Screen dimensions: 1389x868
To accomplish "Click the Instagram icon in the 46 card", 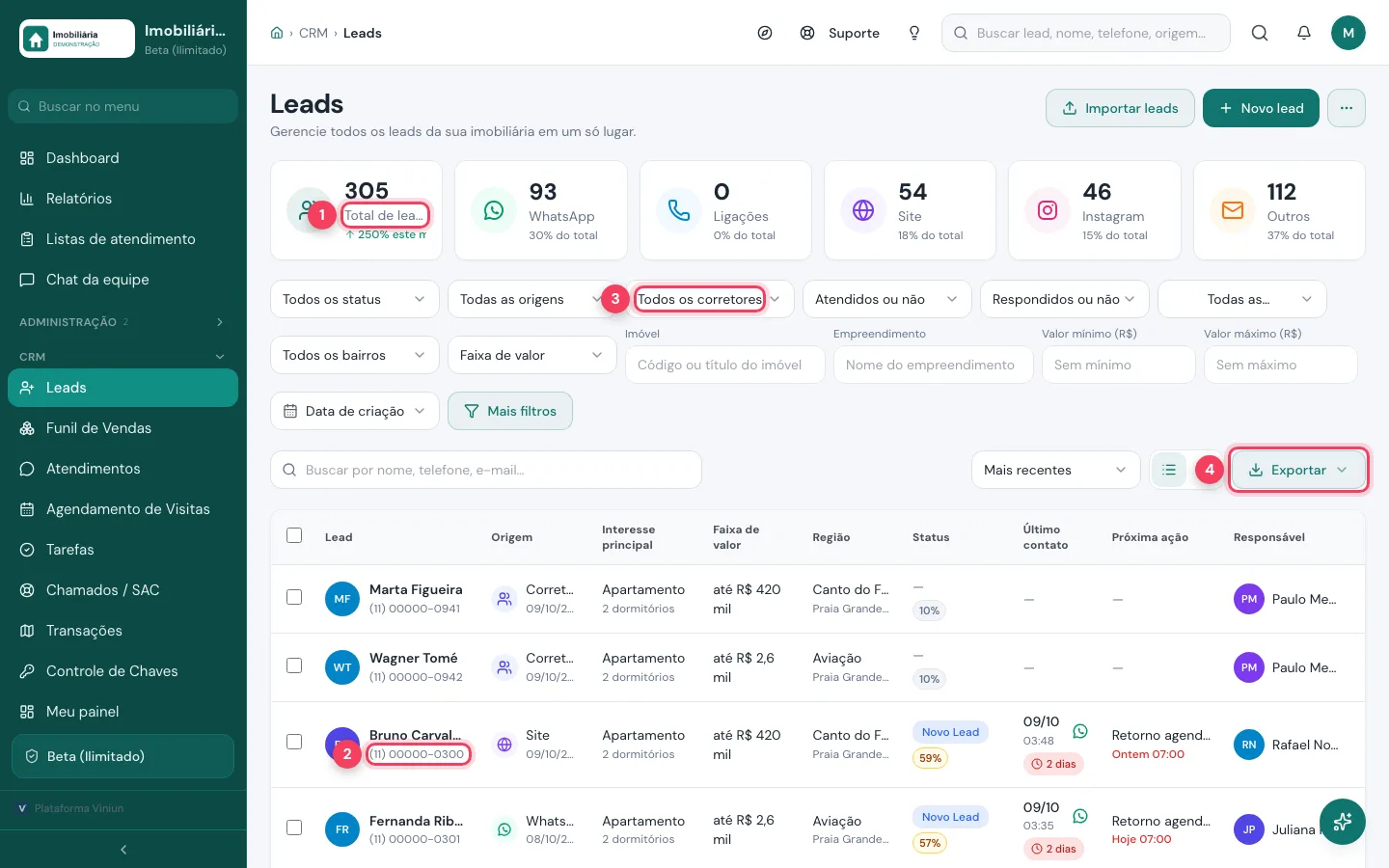I will [x=1048, y=210].
